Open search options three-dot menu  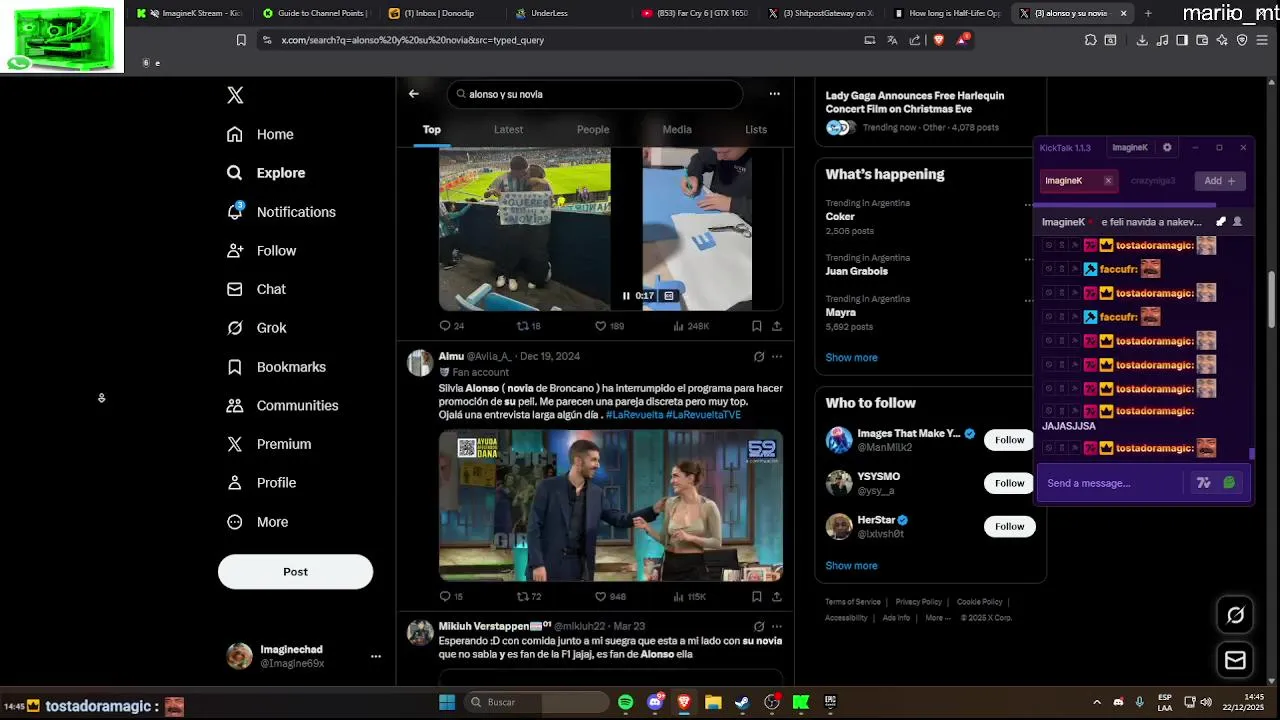coord(774,94)
